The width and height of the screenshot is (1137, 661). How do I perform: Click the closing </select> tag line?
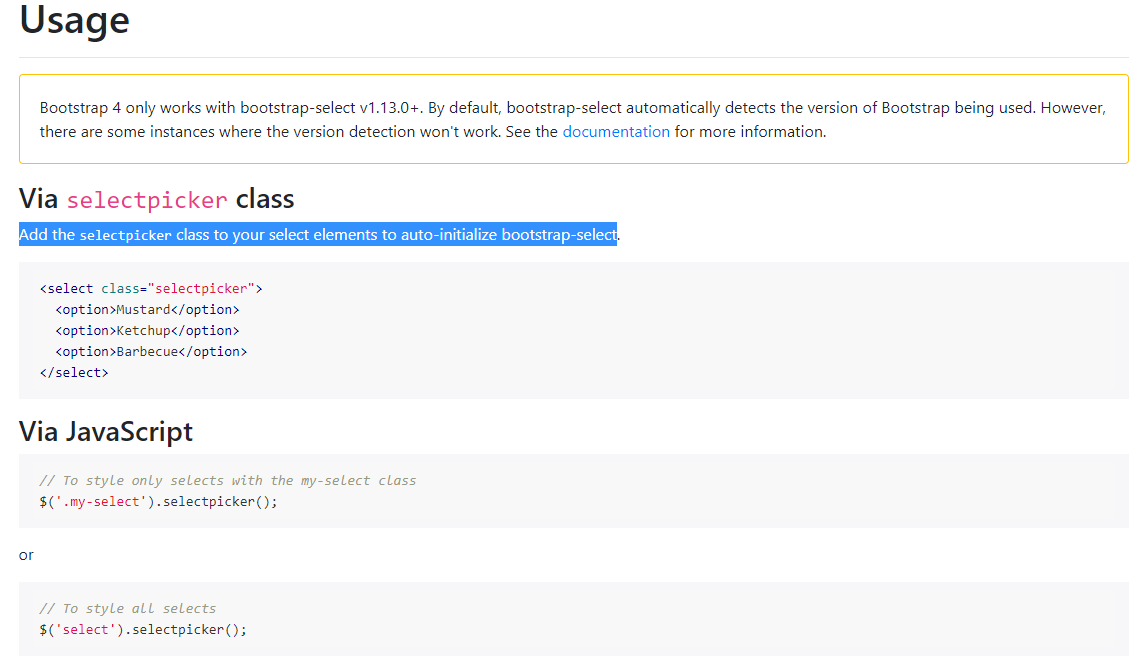(74, 373)
